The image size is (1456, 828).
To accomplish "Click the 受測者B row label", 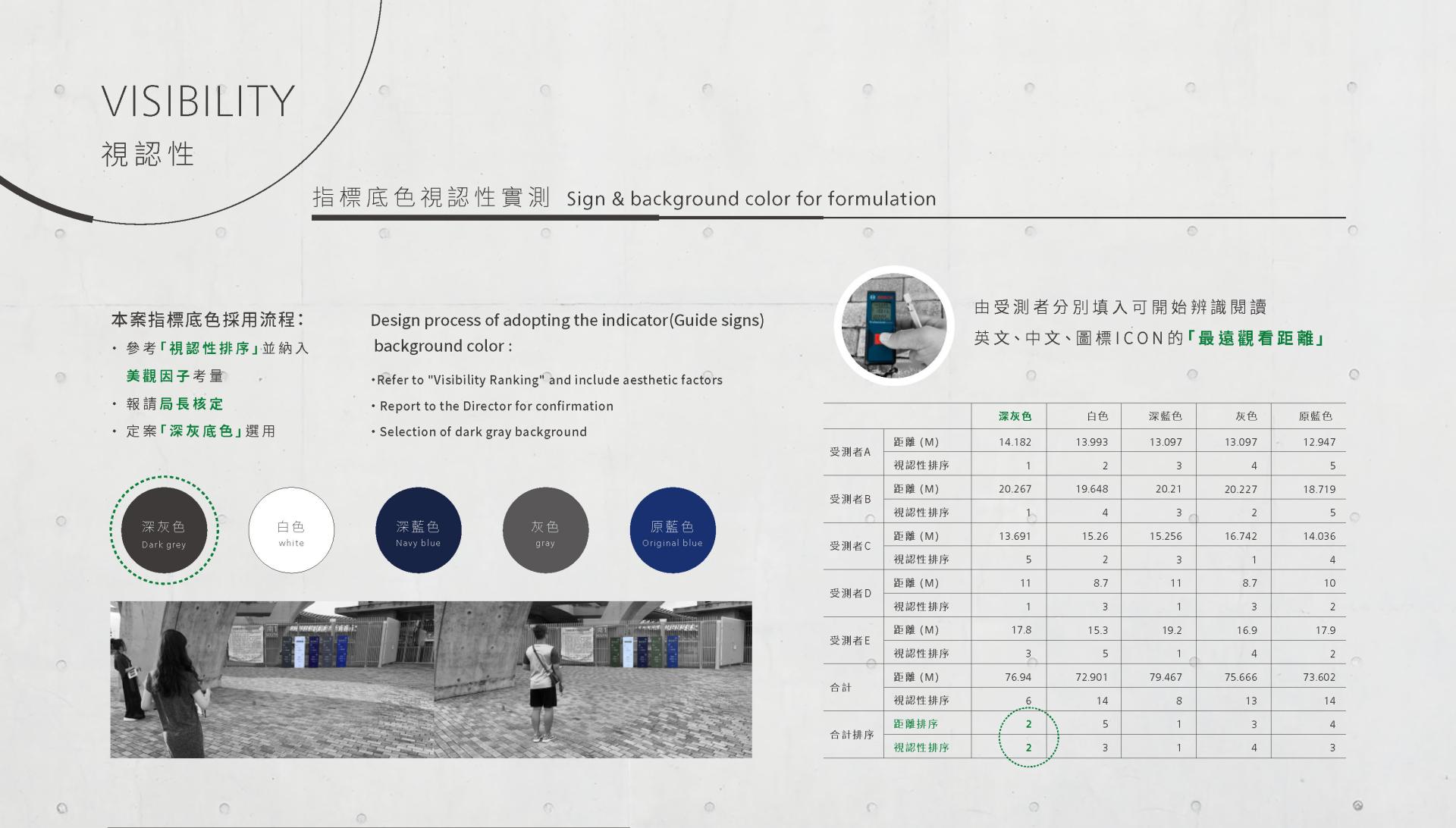I will (x=850, y=499).
